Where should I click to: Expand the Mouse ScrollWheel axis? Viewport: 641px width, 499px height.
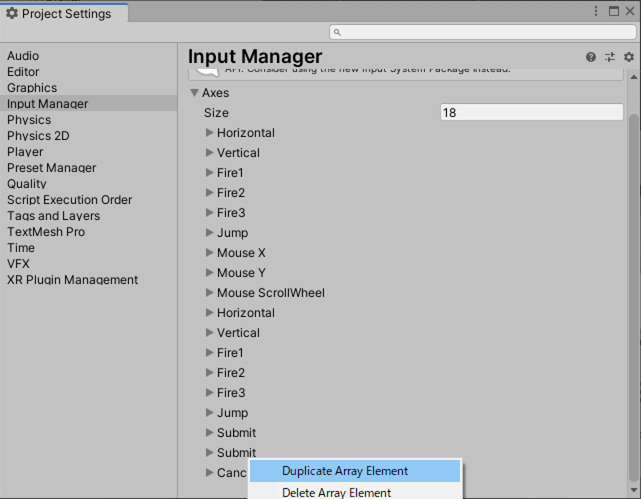click(x=209, y=293)
